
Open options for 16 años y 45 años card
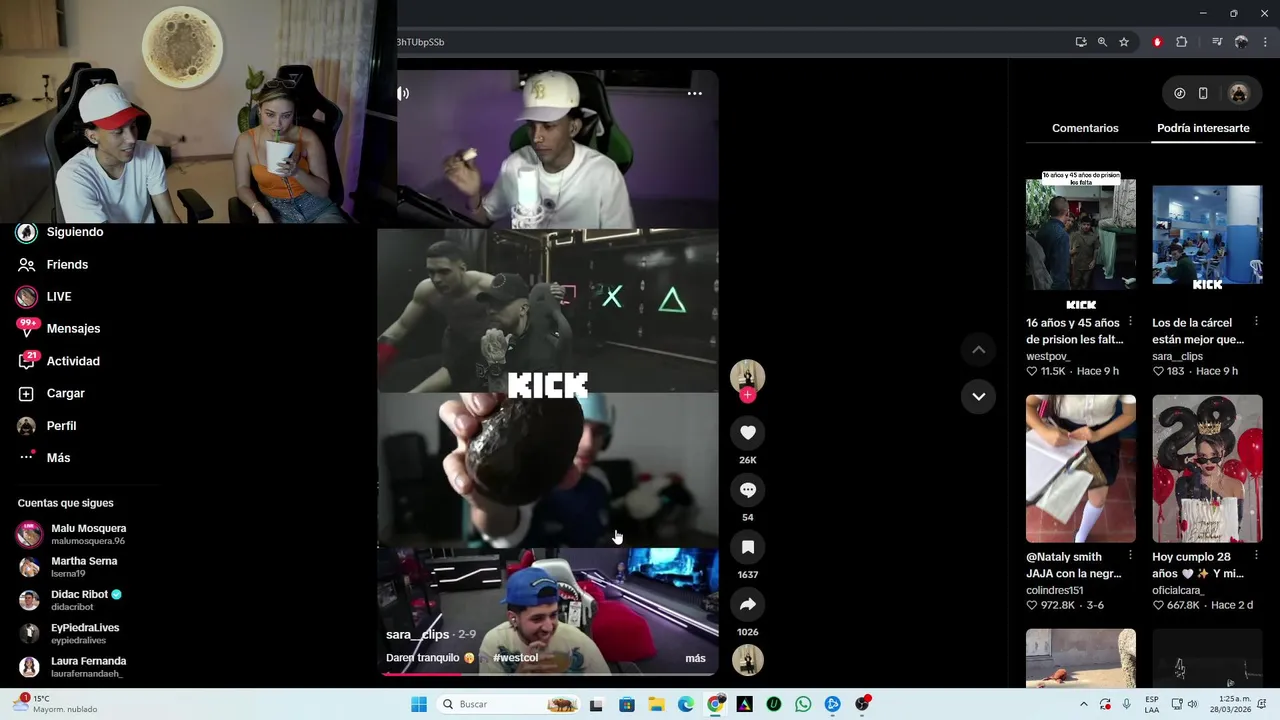[1130, 322]
